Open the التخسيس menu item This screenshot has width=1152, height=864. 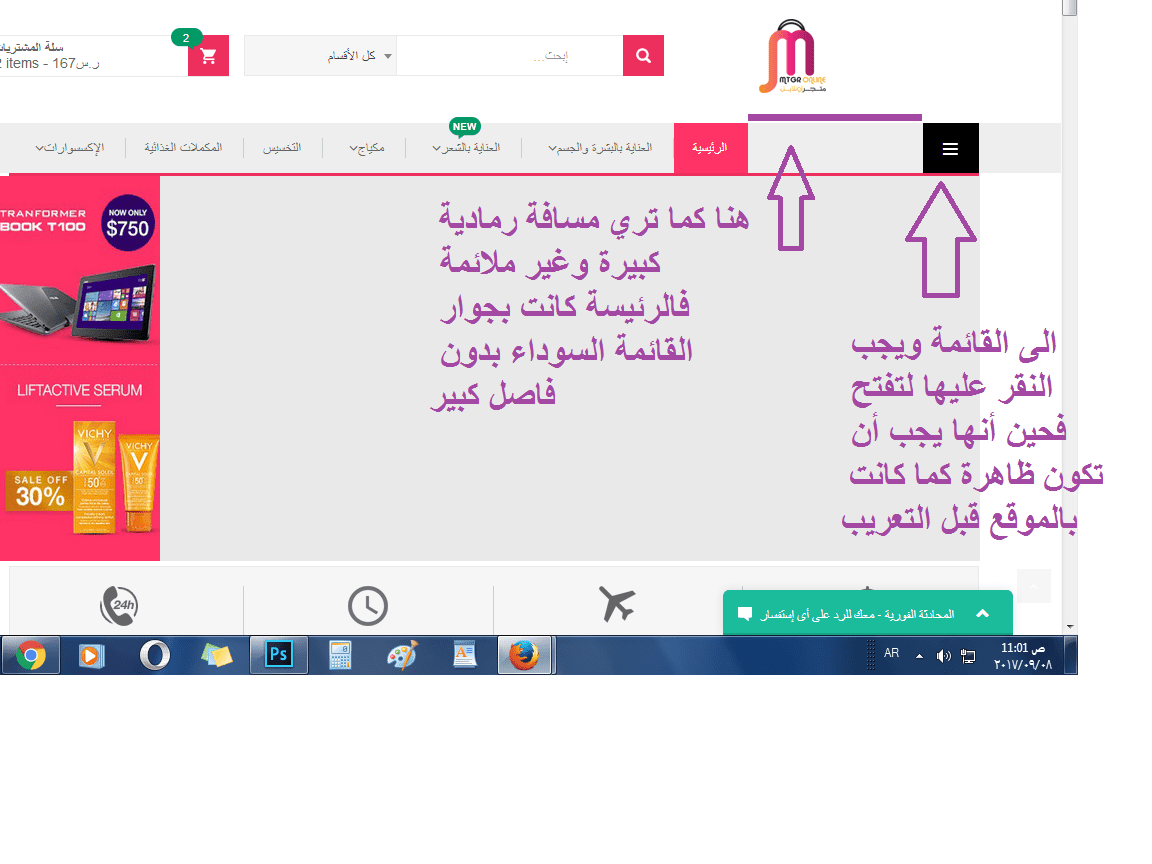pos(282,148)
